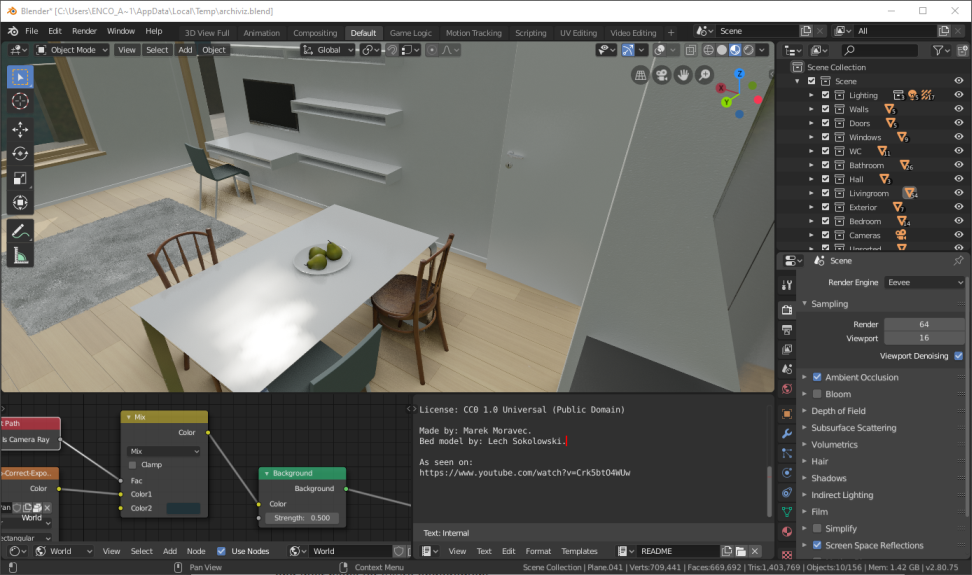The image size is (972, 575).
Task: Click the Color2 swatch on Mix node
Action: [183, 508]
